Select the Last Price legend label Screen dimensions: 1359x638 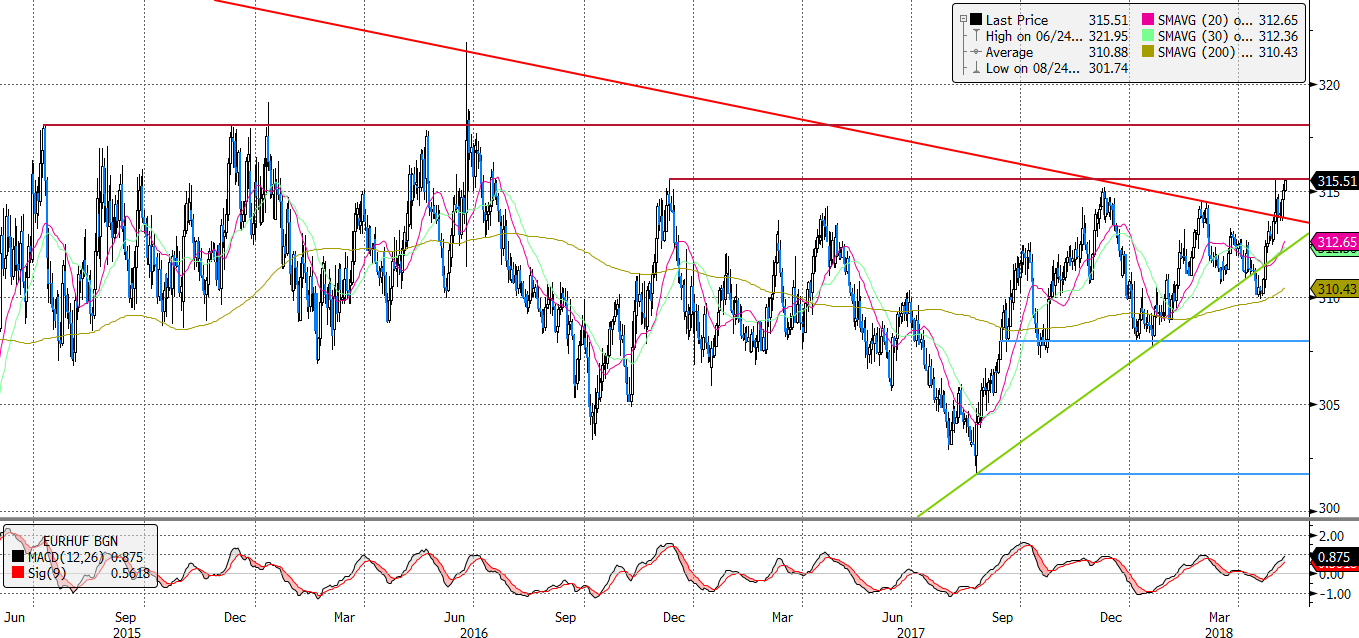1016,19
